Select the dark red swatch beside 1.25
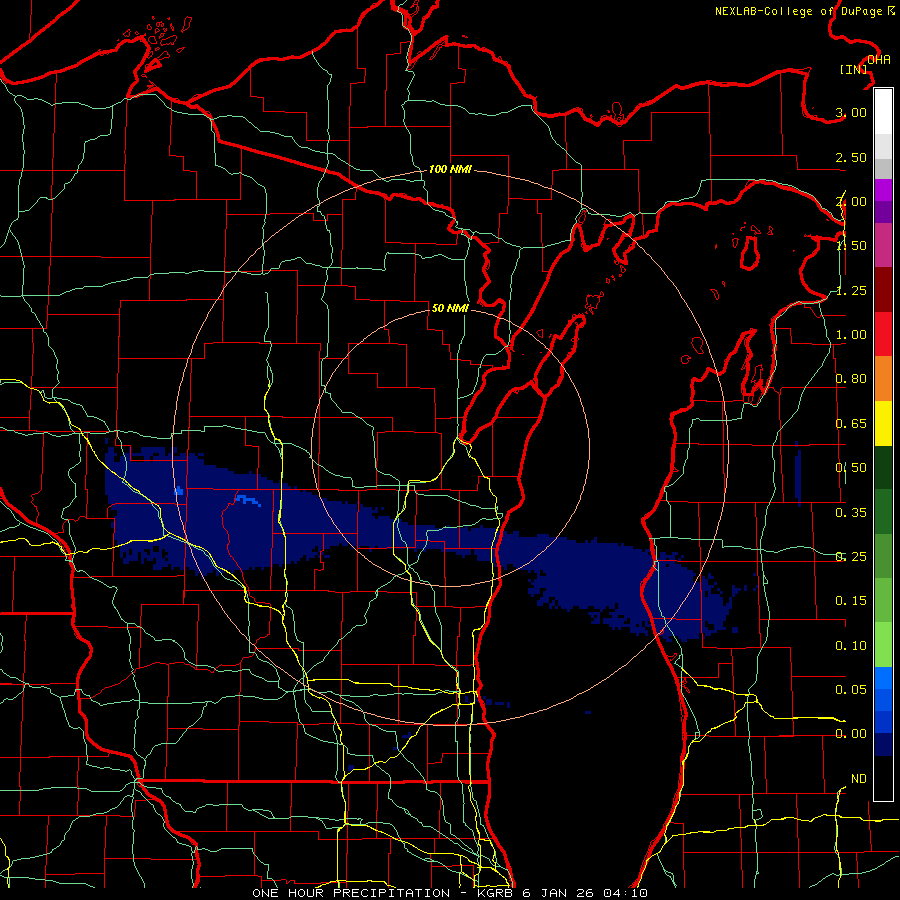 [x=883, y=290]
